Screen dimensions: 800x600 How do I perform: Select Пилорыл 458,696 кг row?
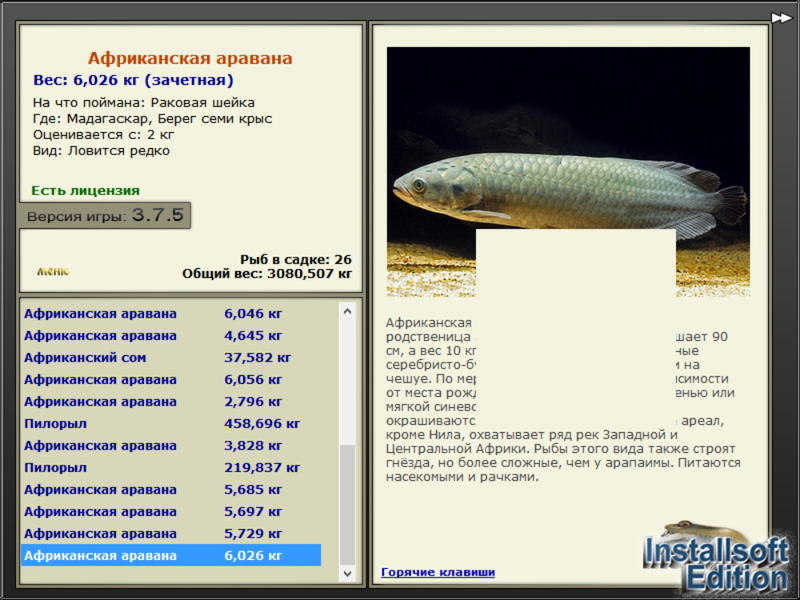tap(171, 423)
